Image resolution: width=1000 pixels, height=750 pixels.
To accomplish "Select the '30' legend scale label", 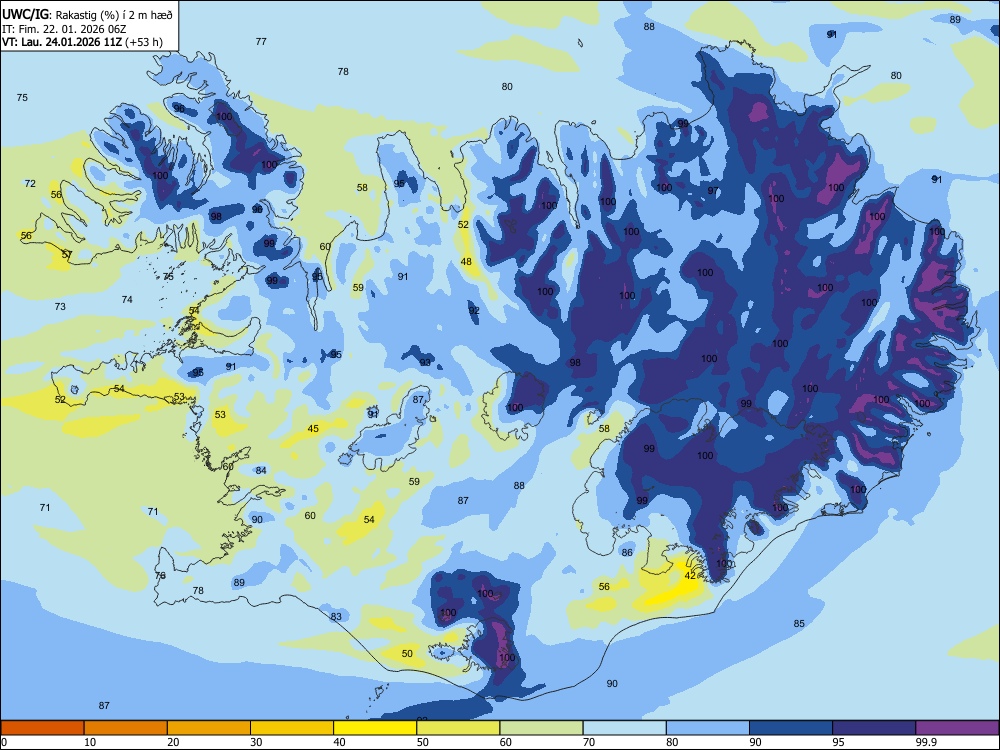I will pos(256,742).
